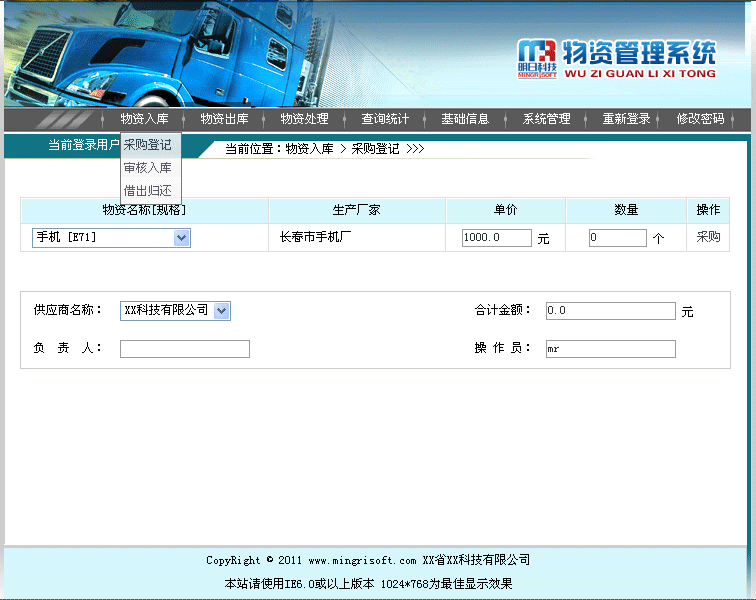This screenshot has width=756, height=600.
Task: Expand the 手机 [E71] material dropdown
Action: point(111,238)
